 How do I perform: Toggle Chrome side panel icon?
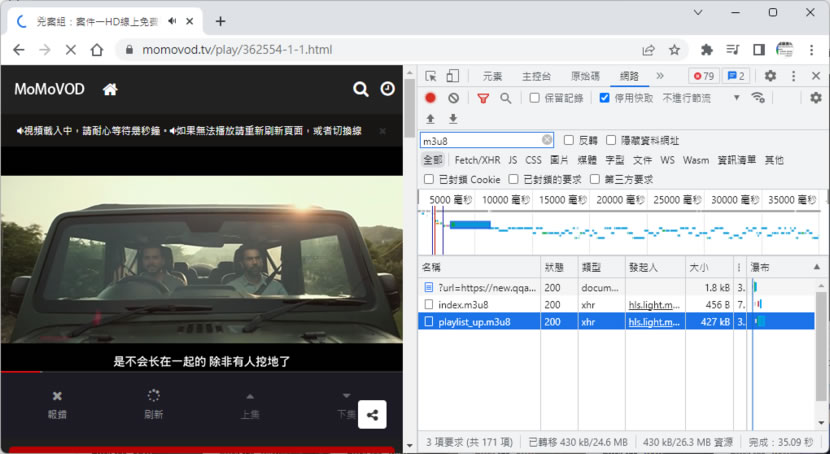pyautogui.click(x=759, y=50)
